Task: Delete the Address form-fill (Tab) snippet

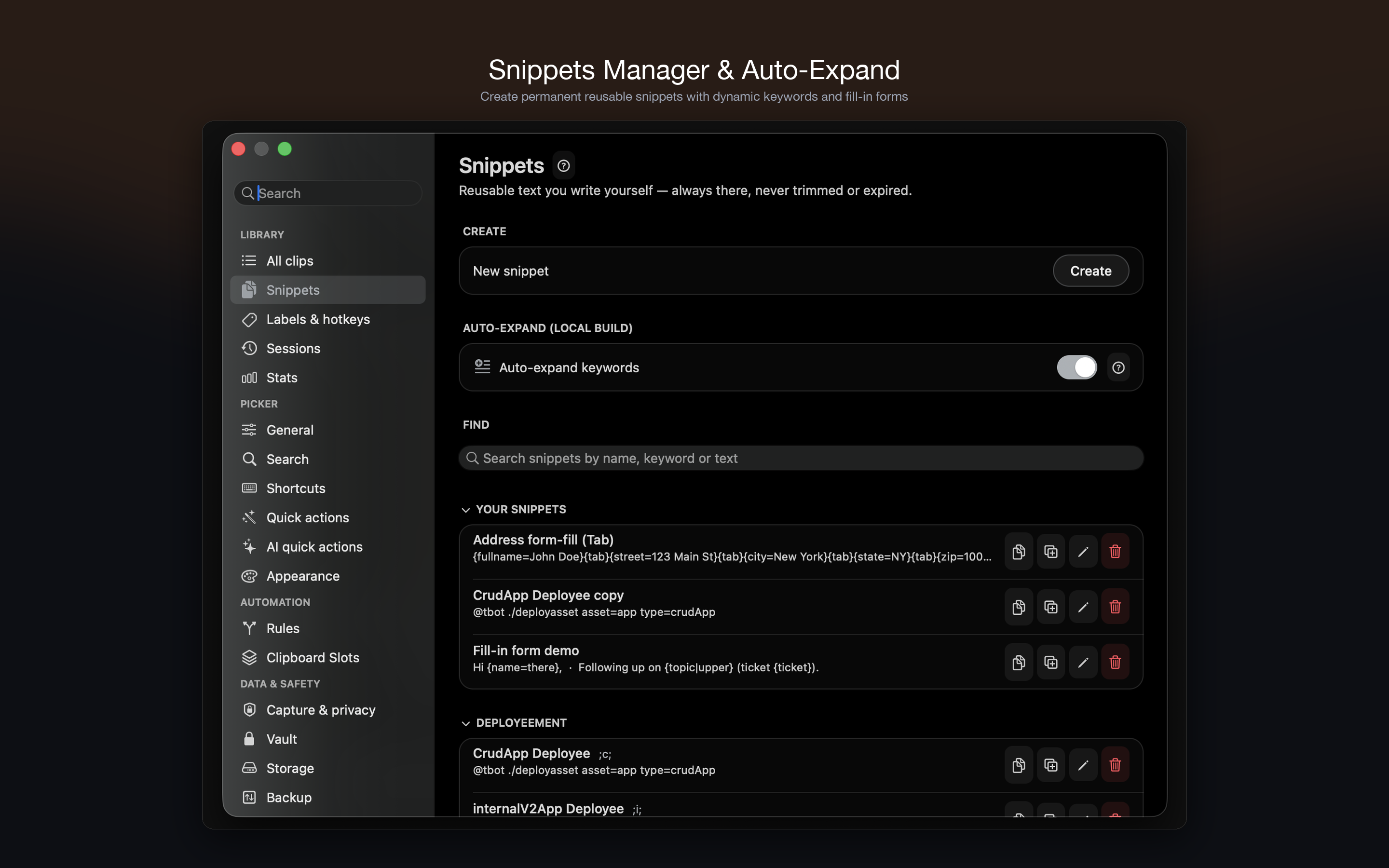Action: coord(1115,552)
